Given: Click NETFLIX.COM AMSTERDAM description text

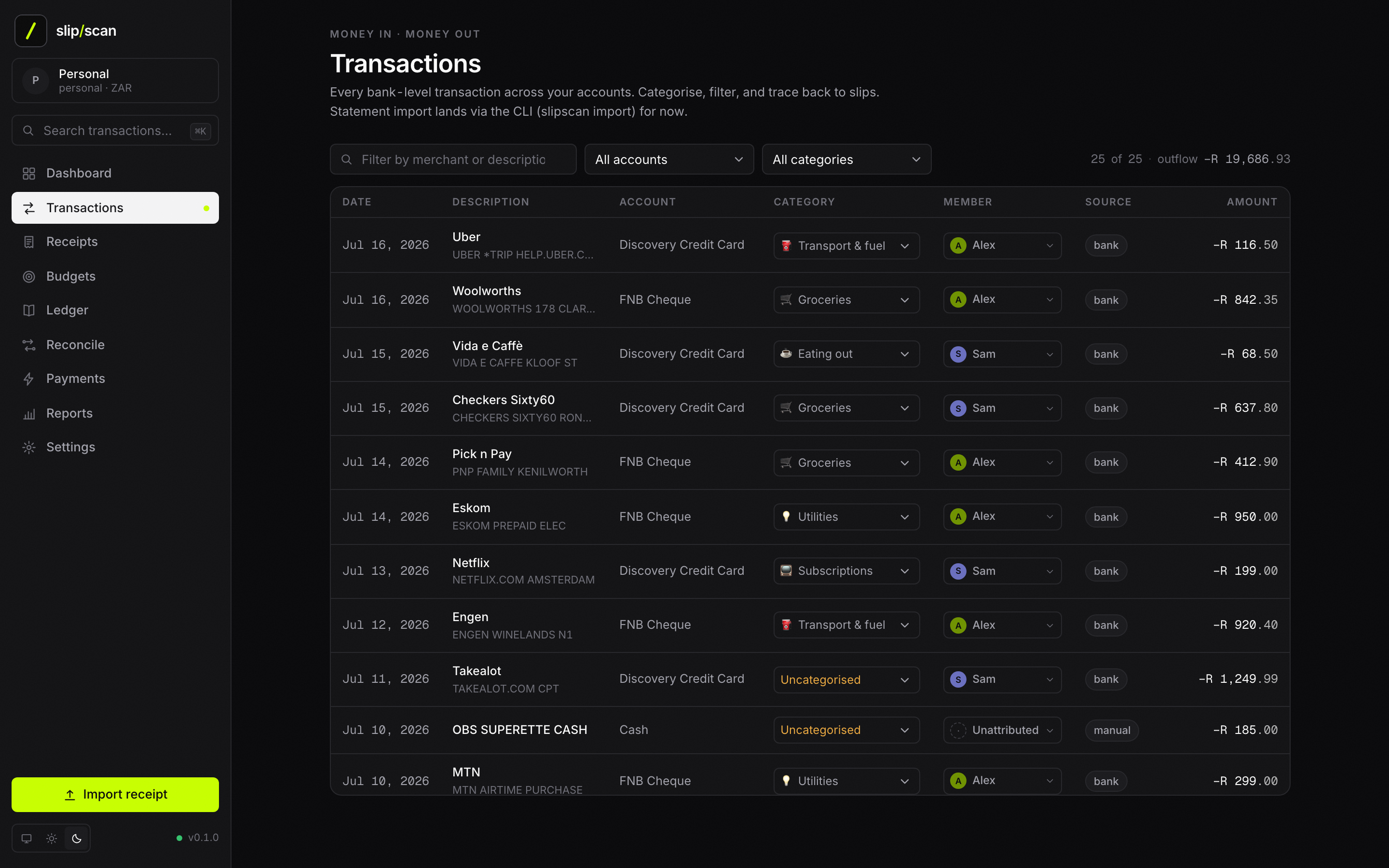Looking at the screenshot, I should [523, 581].
